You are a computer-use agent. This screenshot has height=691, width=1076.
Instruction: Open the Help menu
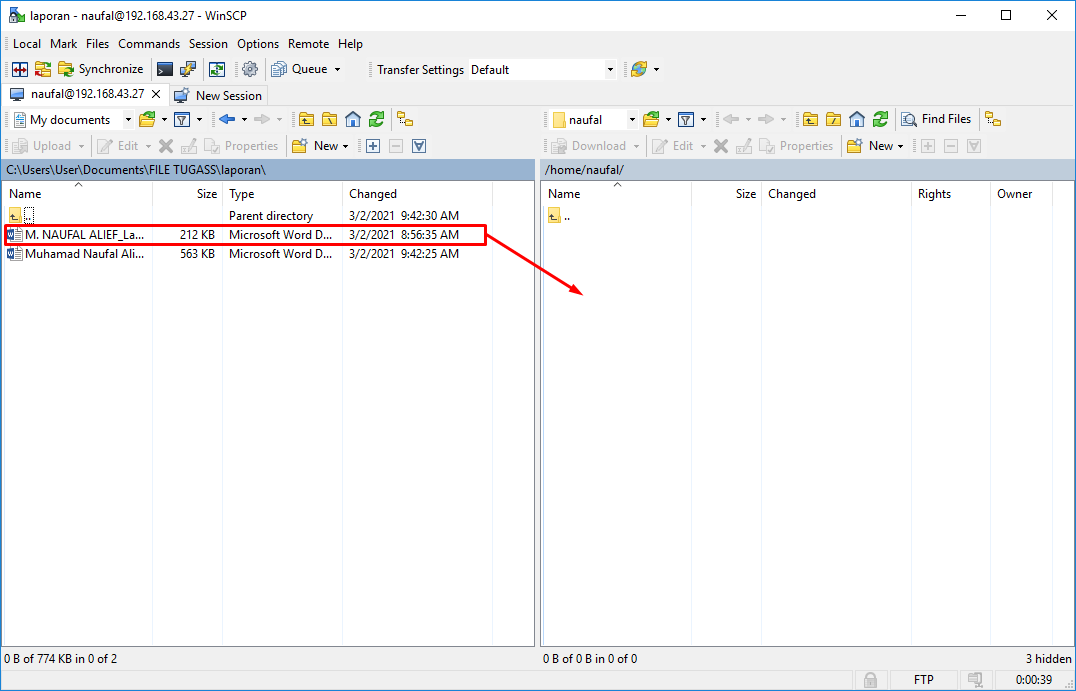pyautogui.click(x=350, y=44)
